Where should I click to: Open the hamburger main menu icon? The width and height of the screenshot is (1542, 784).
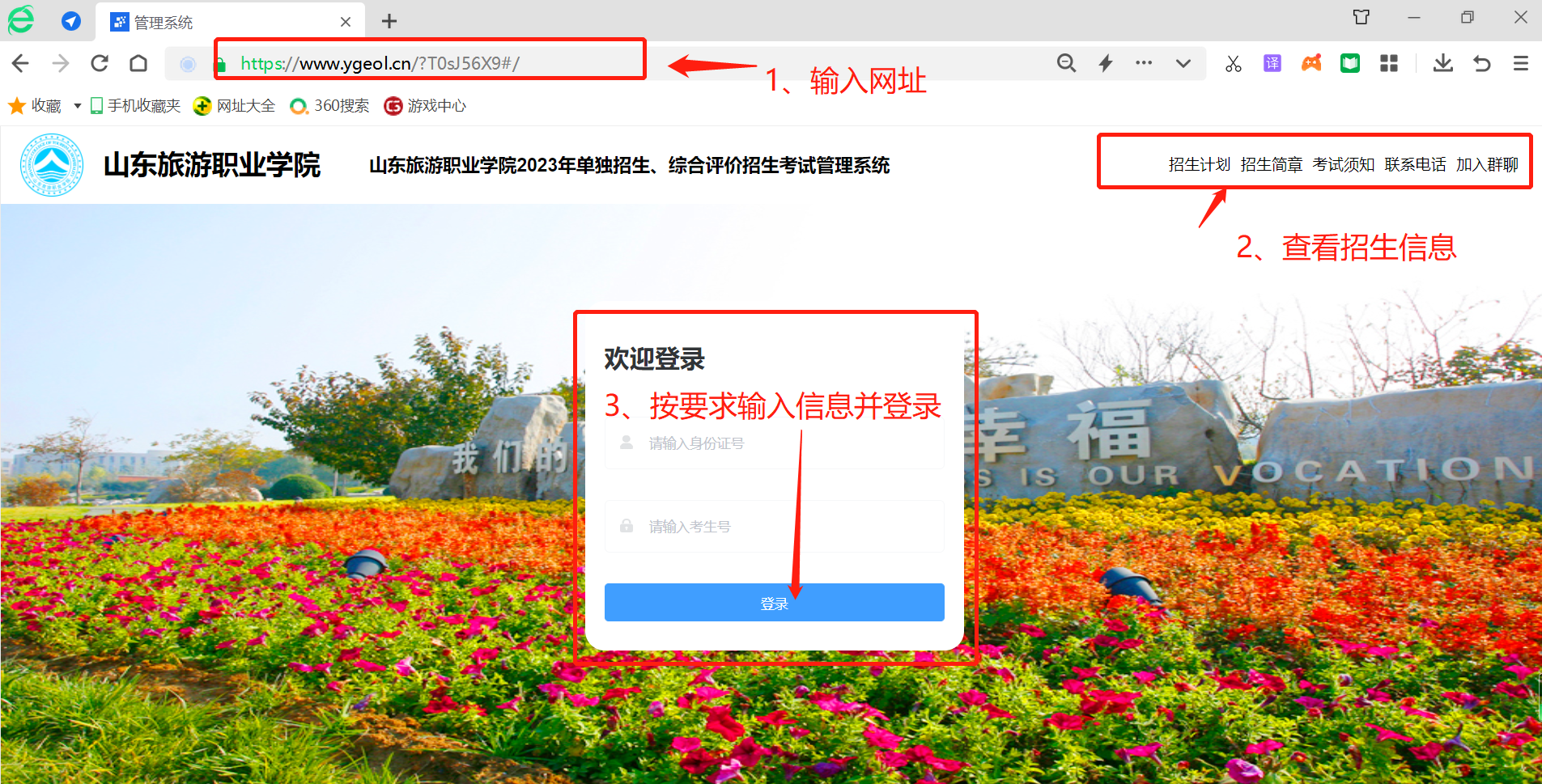1521,63
